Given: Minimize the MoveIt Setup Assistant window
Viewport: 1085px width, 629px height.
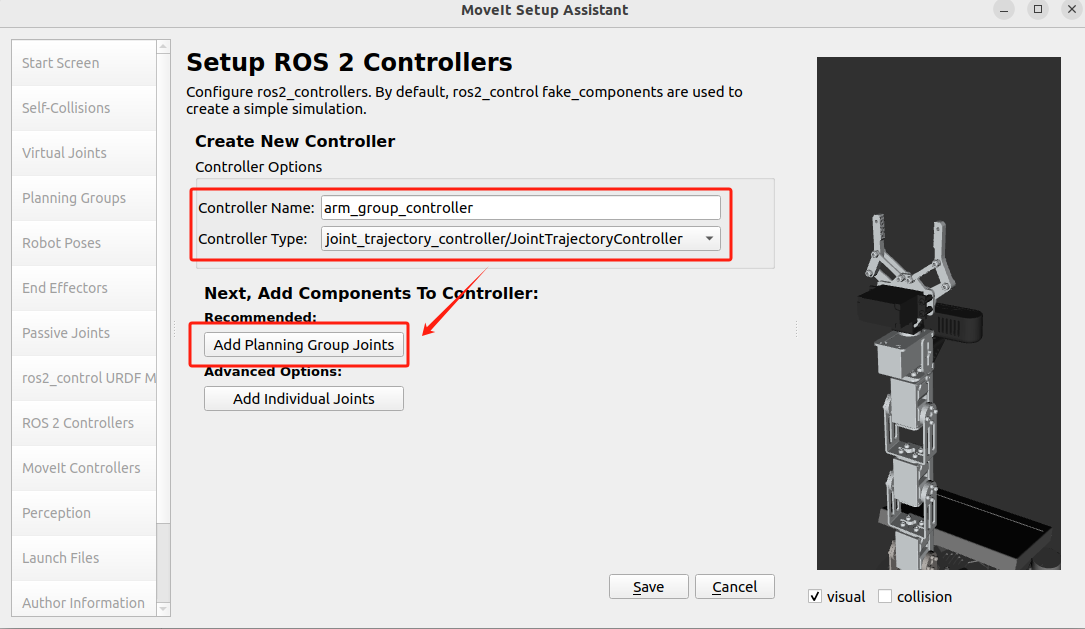Looking at the screenshot, I should [x=1004, y=10].
